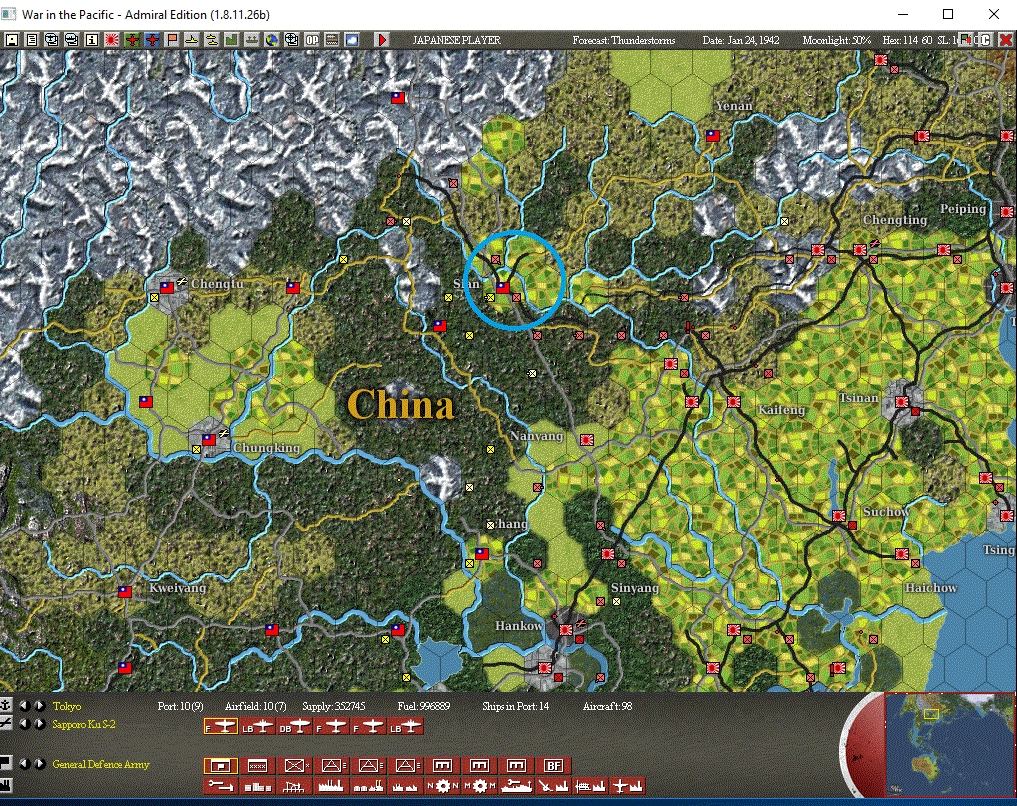Screen dimensions: 1017x806
Task: Select the 'DB' dive bomber air unit icon
Action: click(294, 727)
